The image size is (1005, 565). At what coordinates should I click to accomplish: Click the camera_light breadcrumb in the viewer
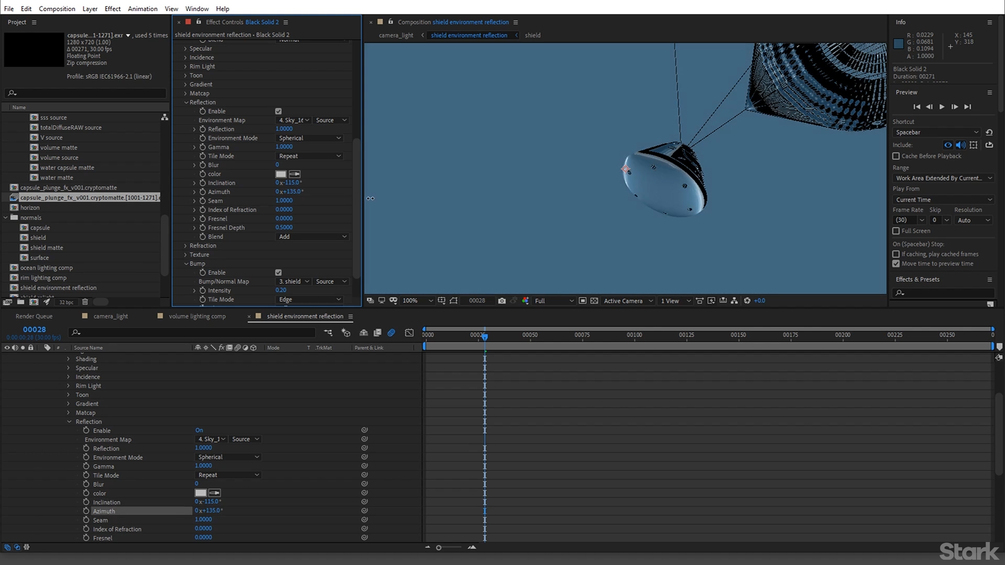(395, 35)
